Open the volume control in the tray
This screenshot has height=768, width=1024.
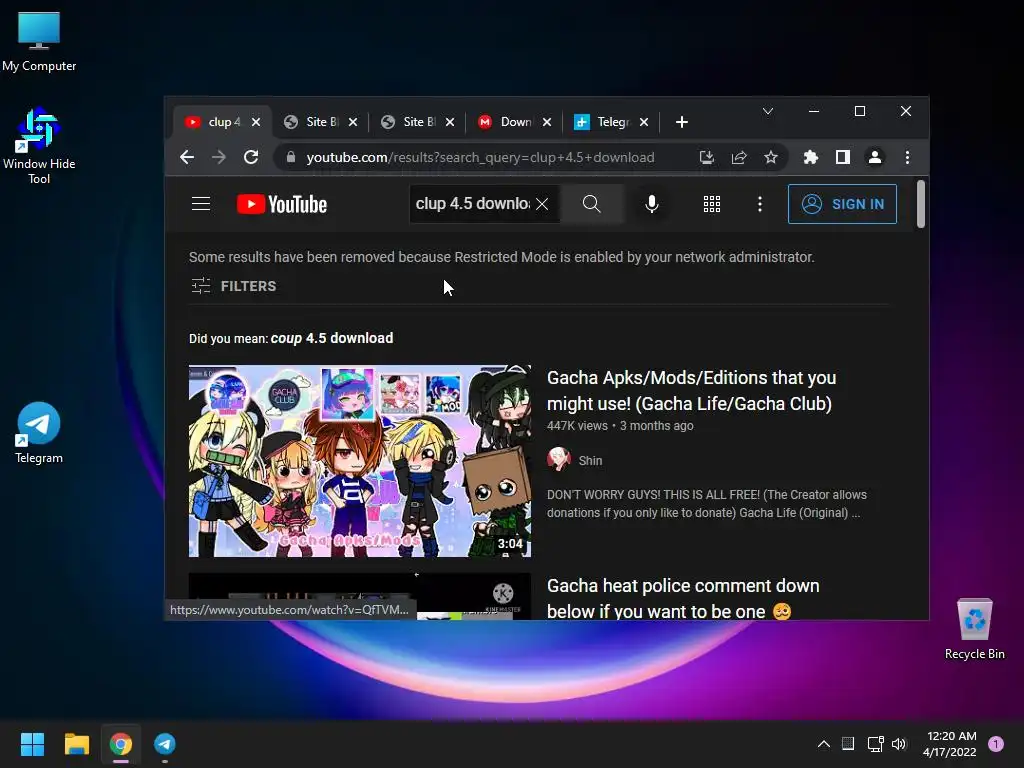(899, 744)
